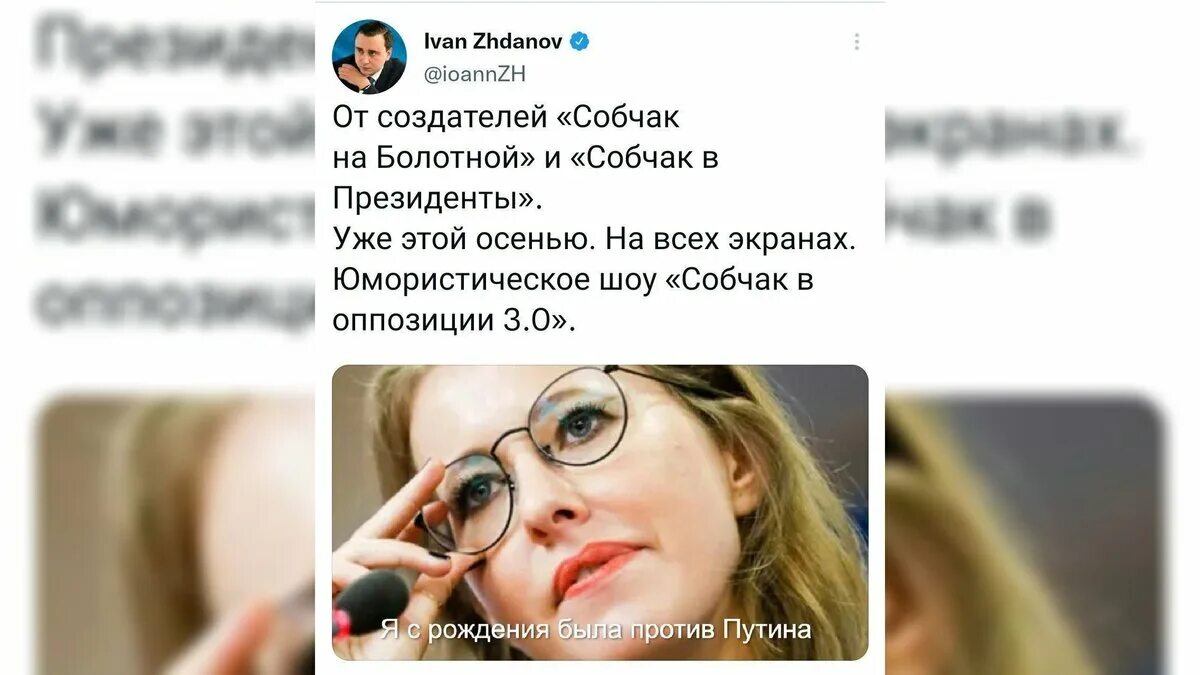1200x675 pixels.
Task: Open Ivan Zhdanov's profile avatar
Action: [x=369, y=57]
